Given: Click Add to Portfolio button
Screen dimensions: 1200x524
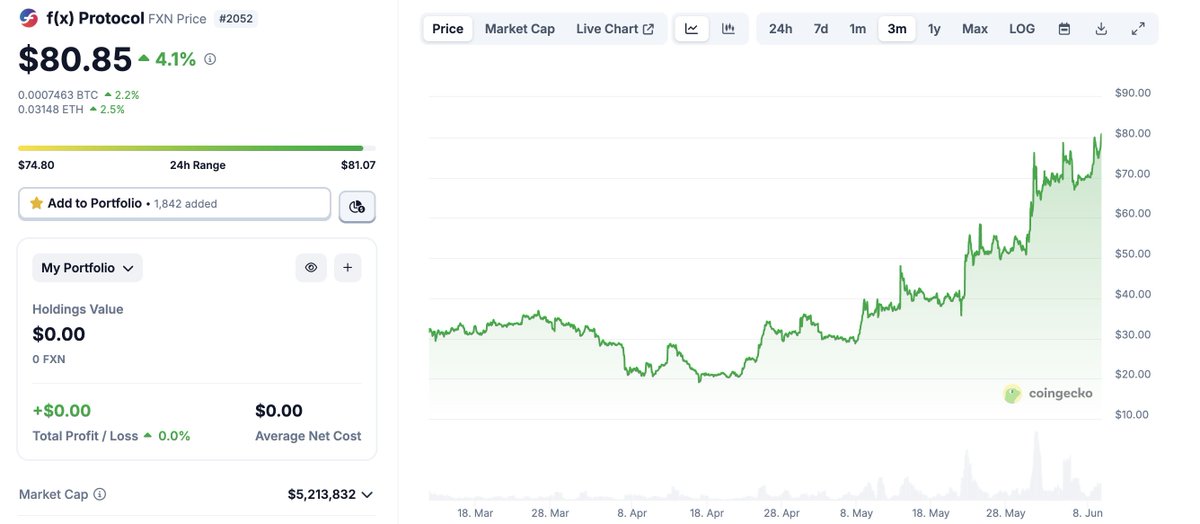Looking at the screenshot, I should click(x=174, y=203).
